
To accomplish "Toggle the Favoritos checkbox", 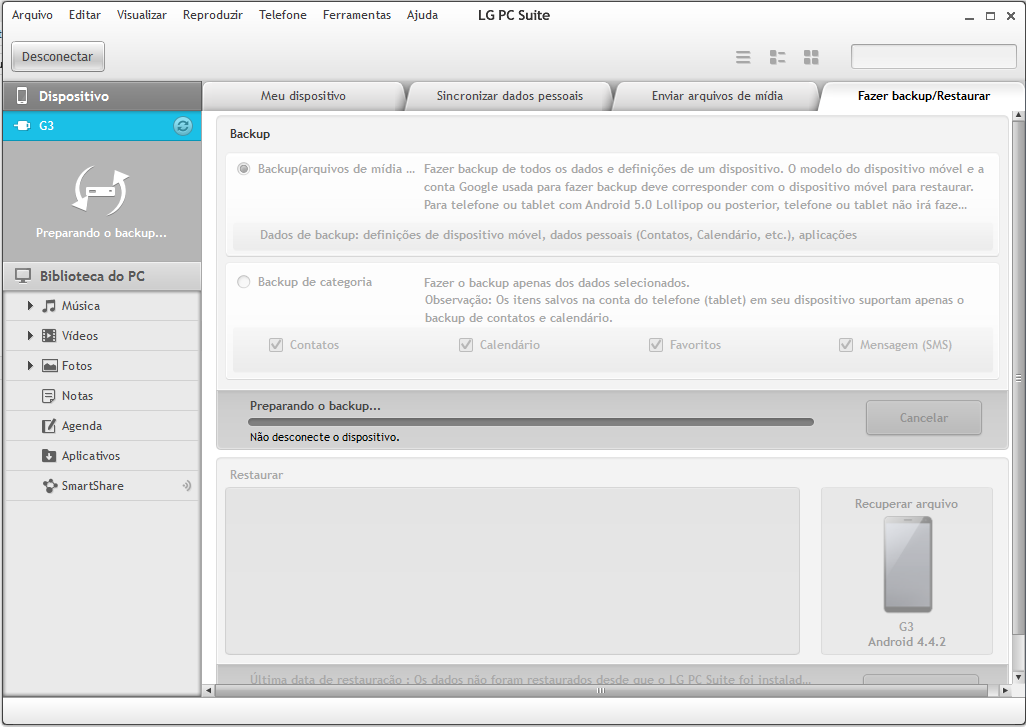I will coord(656,345).
